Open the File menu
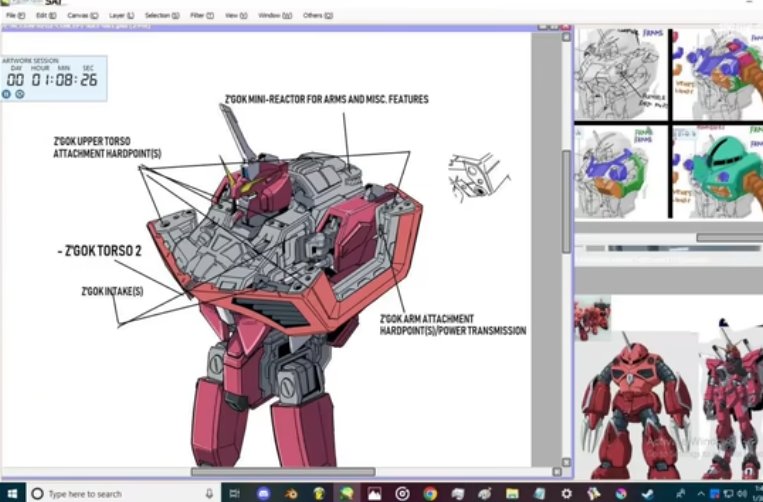The image size is (763, 502). pyautogui.click(x=16, y=16)
